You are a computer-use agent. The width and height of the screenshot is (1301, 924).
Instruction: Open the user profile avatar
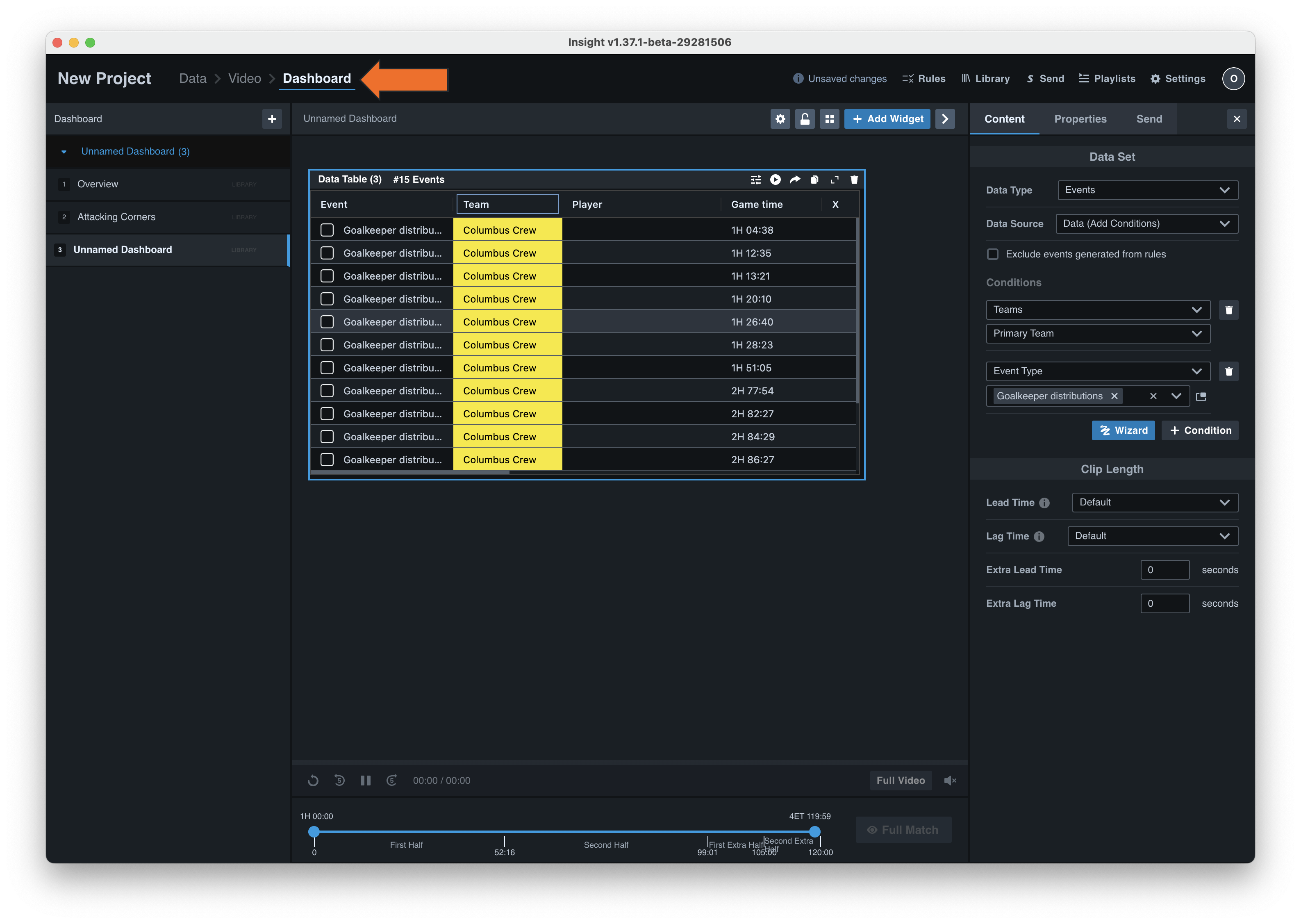tap(1233, 79)
